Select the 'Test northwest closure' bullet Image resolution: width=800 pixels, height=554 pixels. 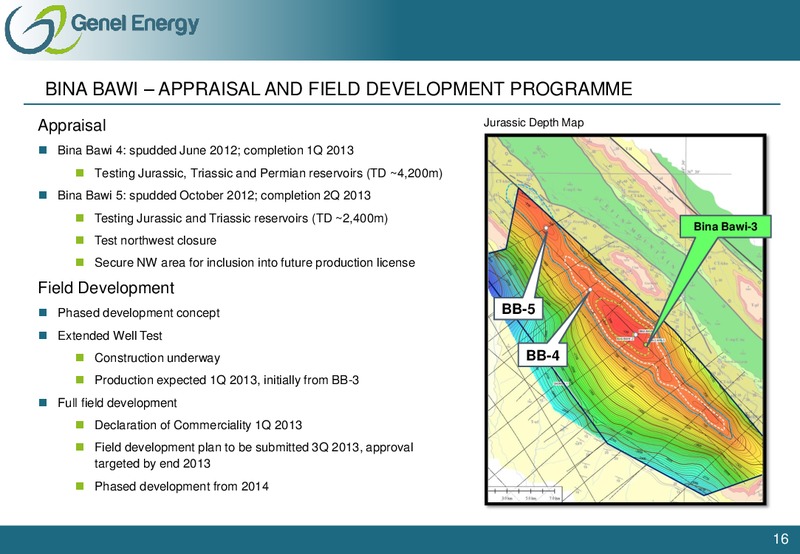point(155,240)
